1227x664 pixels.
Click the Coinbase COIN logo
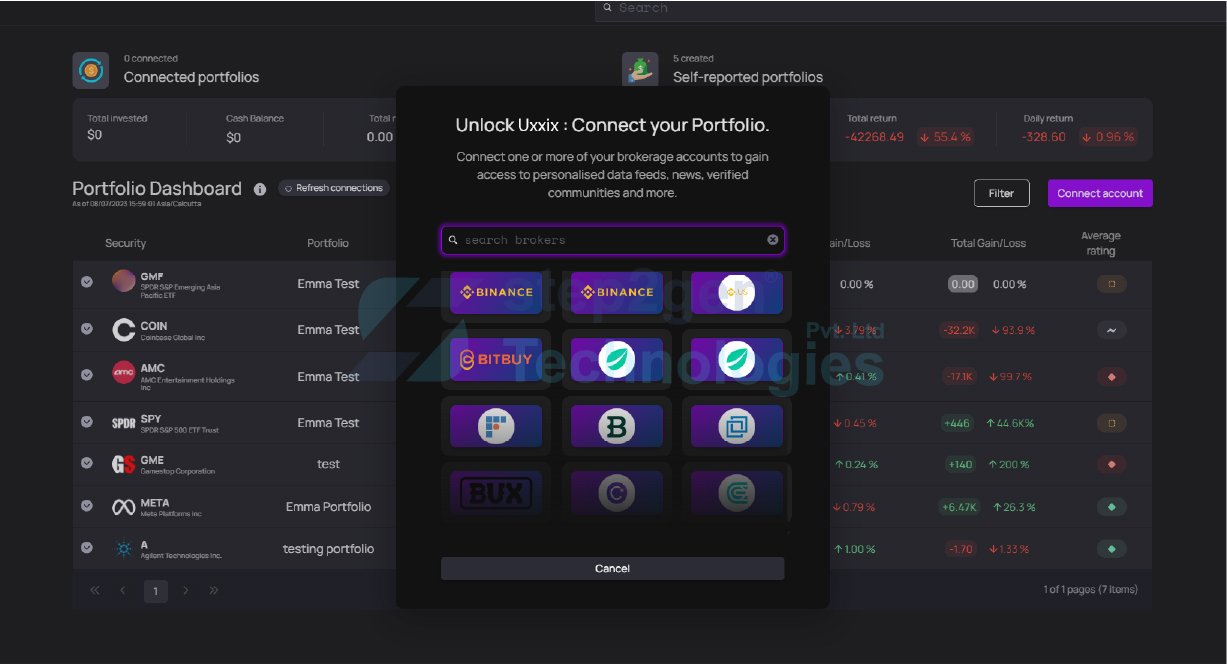click(x=124, y=330)
